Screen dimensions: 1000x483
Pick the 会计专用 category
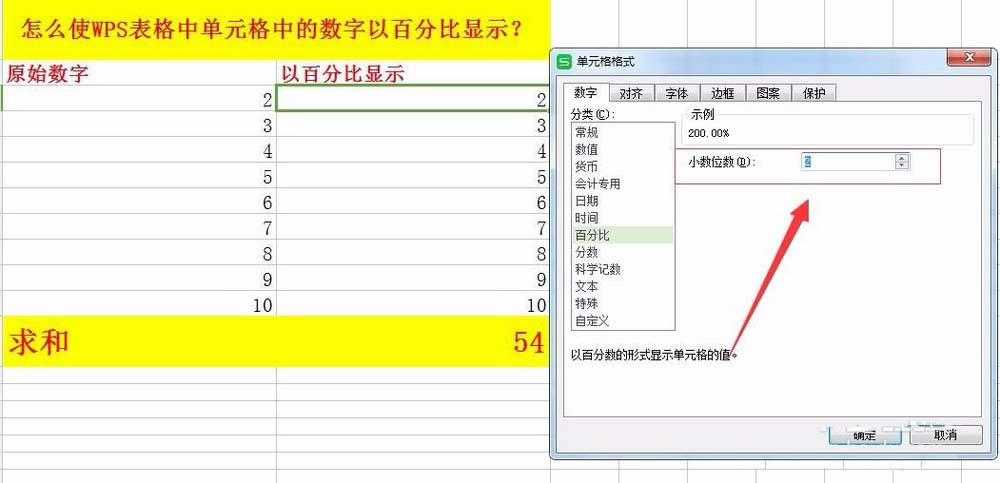(x=598, y=183)
